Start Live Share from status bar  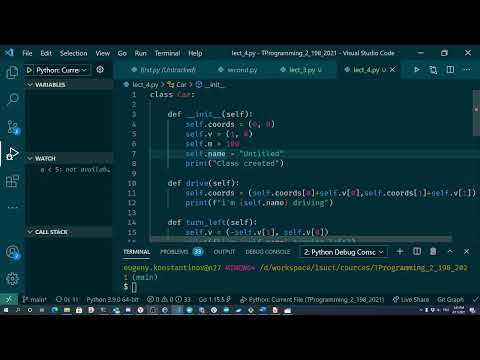(x=411, y=299)
